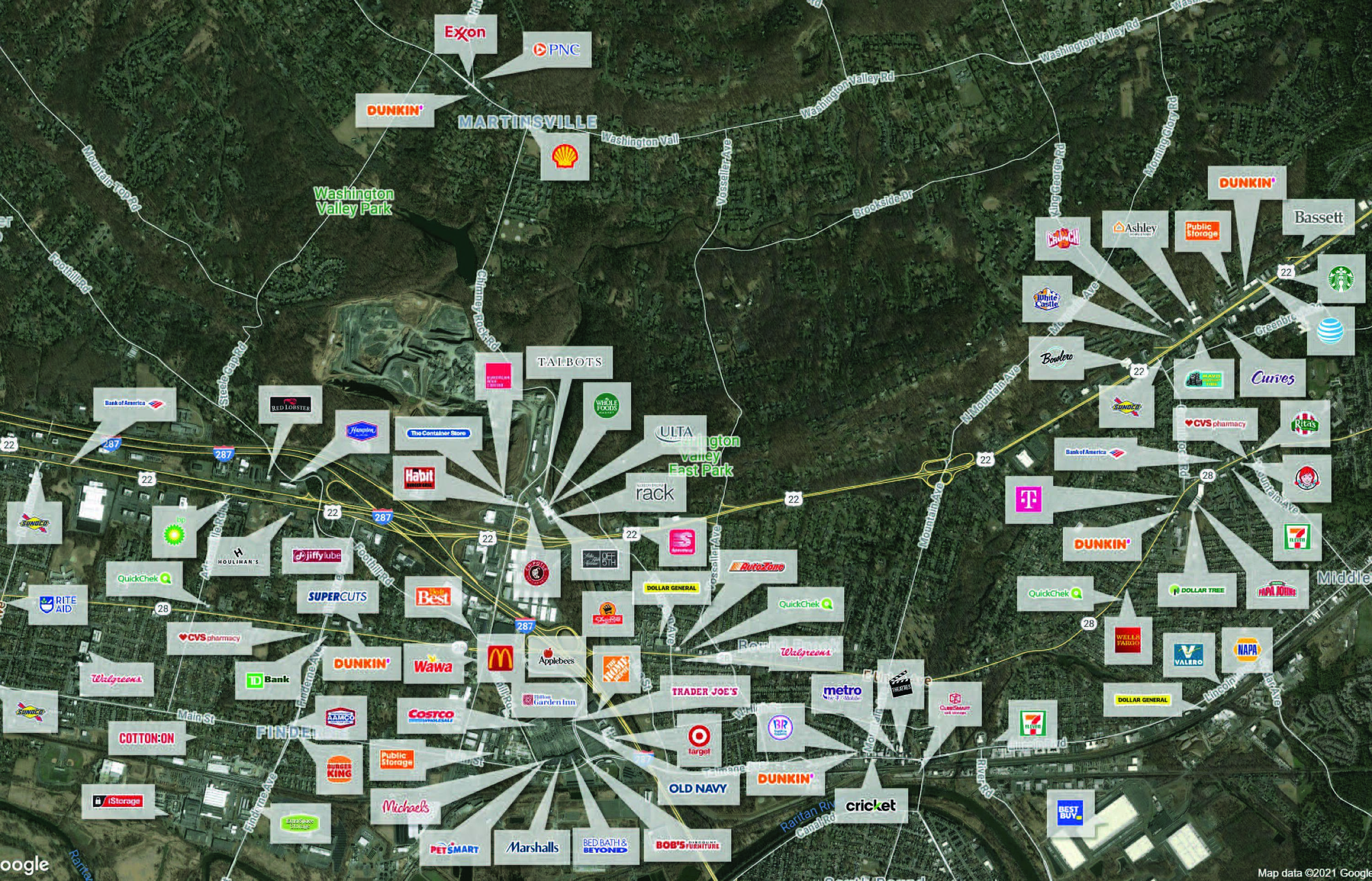Click the Exxon logo callout
This screenshot has height=881, width=1372.
click(x=465, y=33)
